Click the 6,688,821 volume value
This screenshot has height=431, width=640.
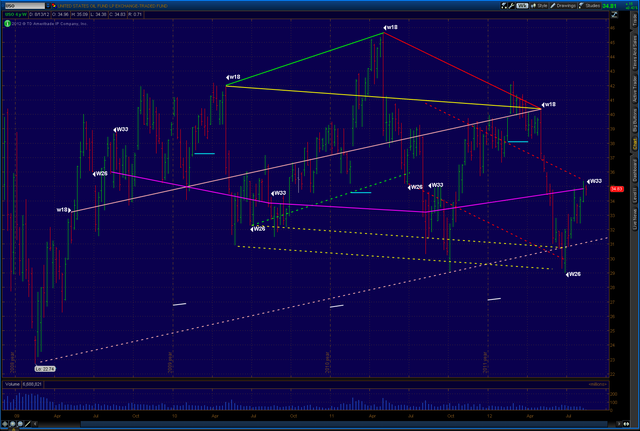32,384
